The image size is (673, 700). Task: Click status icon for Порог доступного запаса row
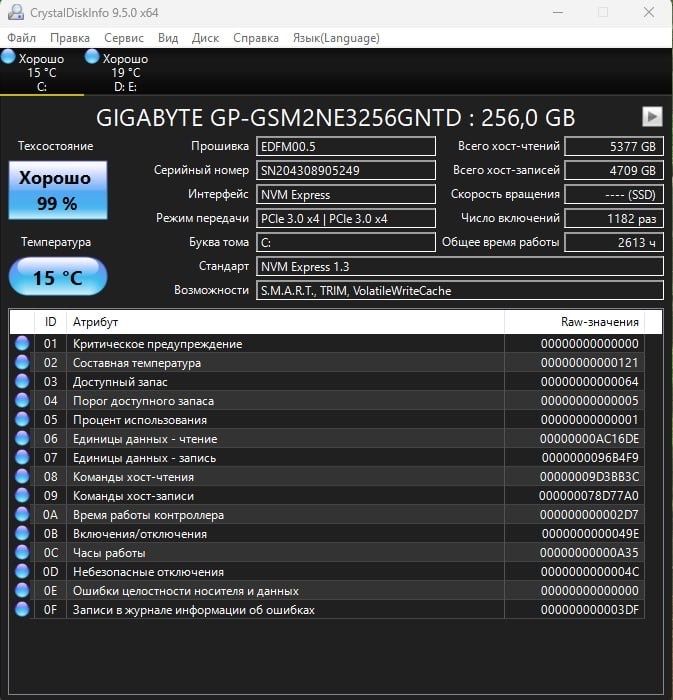(x=22, y=400)
